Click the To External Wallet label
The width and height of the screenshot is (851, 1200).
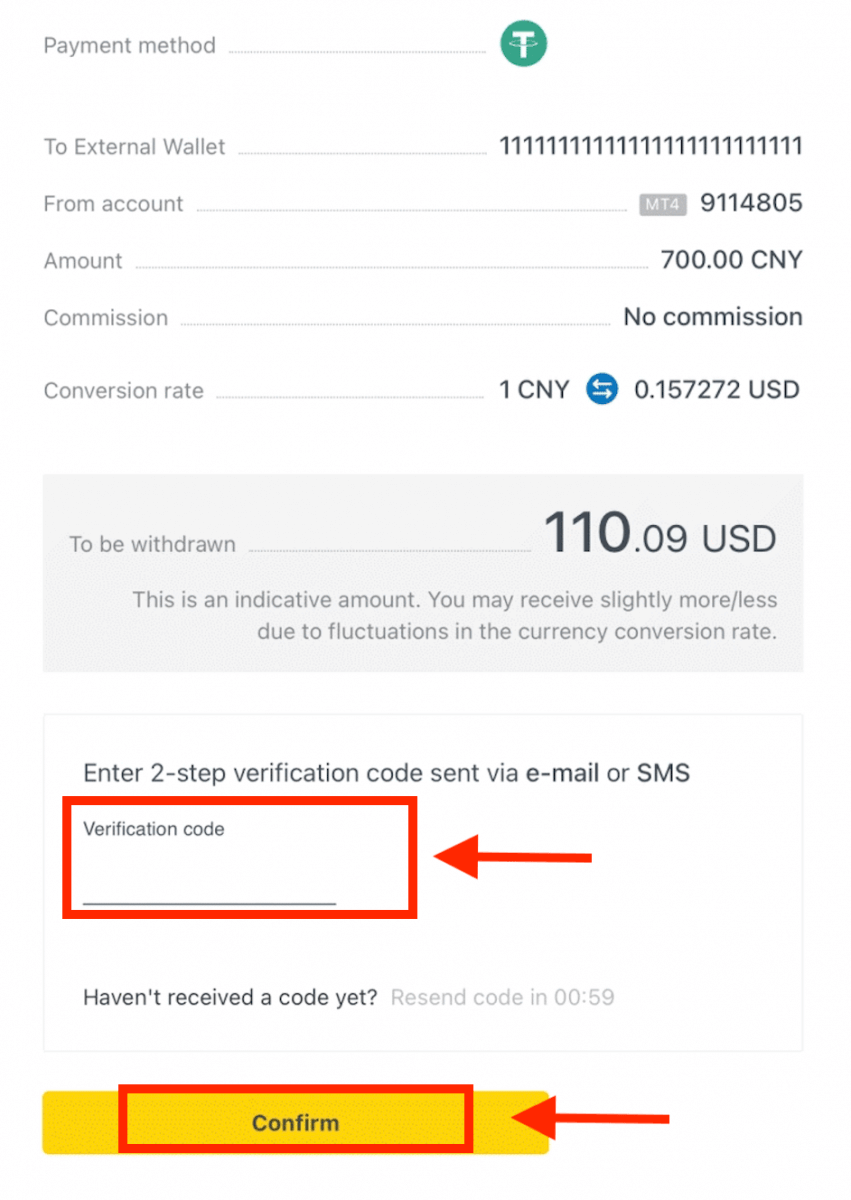click(x=134, y=147)
